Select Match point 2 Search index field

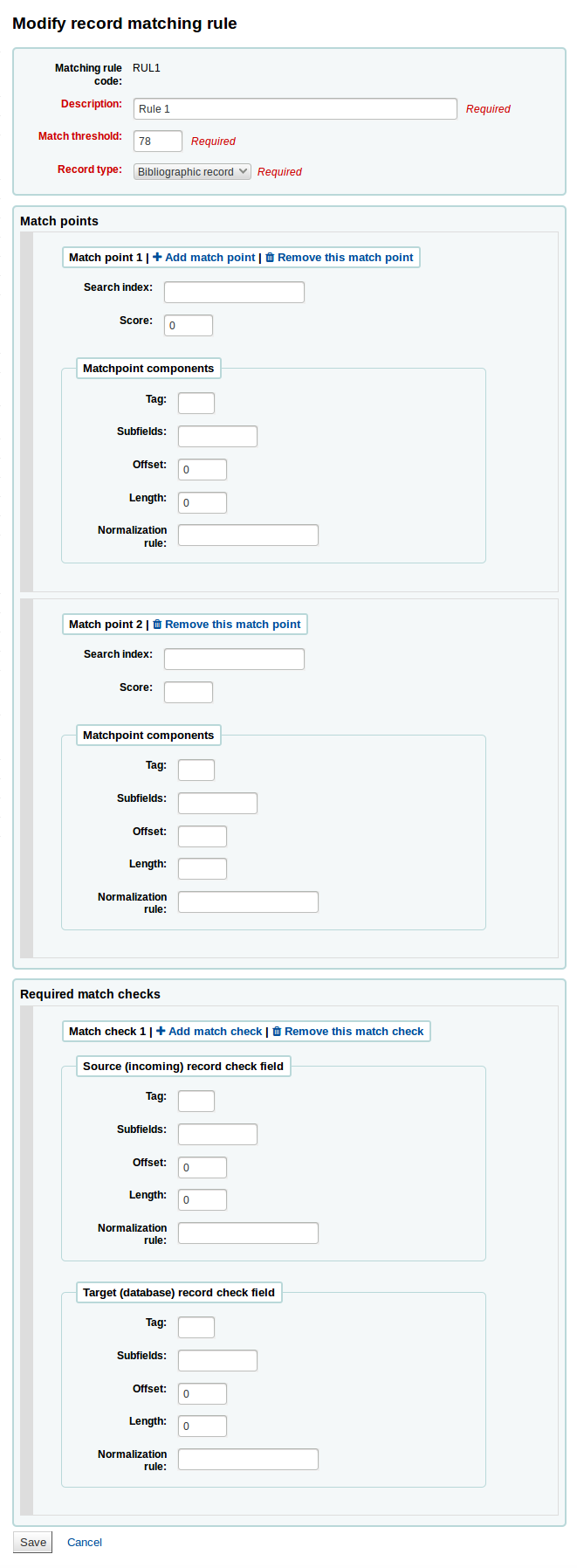[234, 660]
